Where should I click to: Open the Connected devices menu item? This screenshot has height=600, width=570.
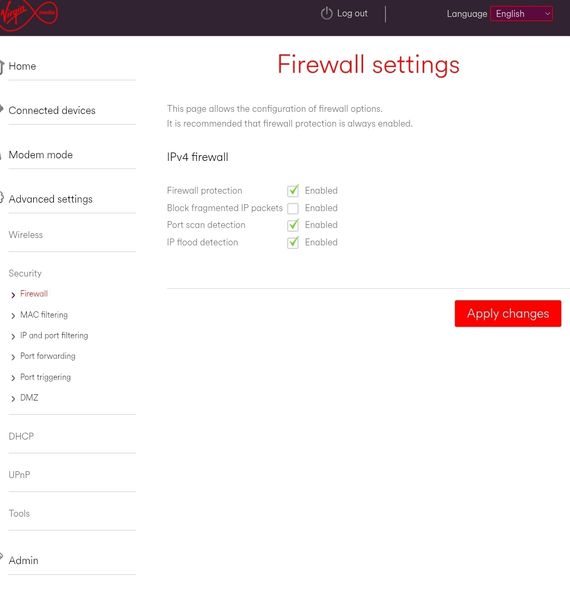(x=52, y=110)
